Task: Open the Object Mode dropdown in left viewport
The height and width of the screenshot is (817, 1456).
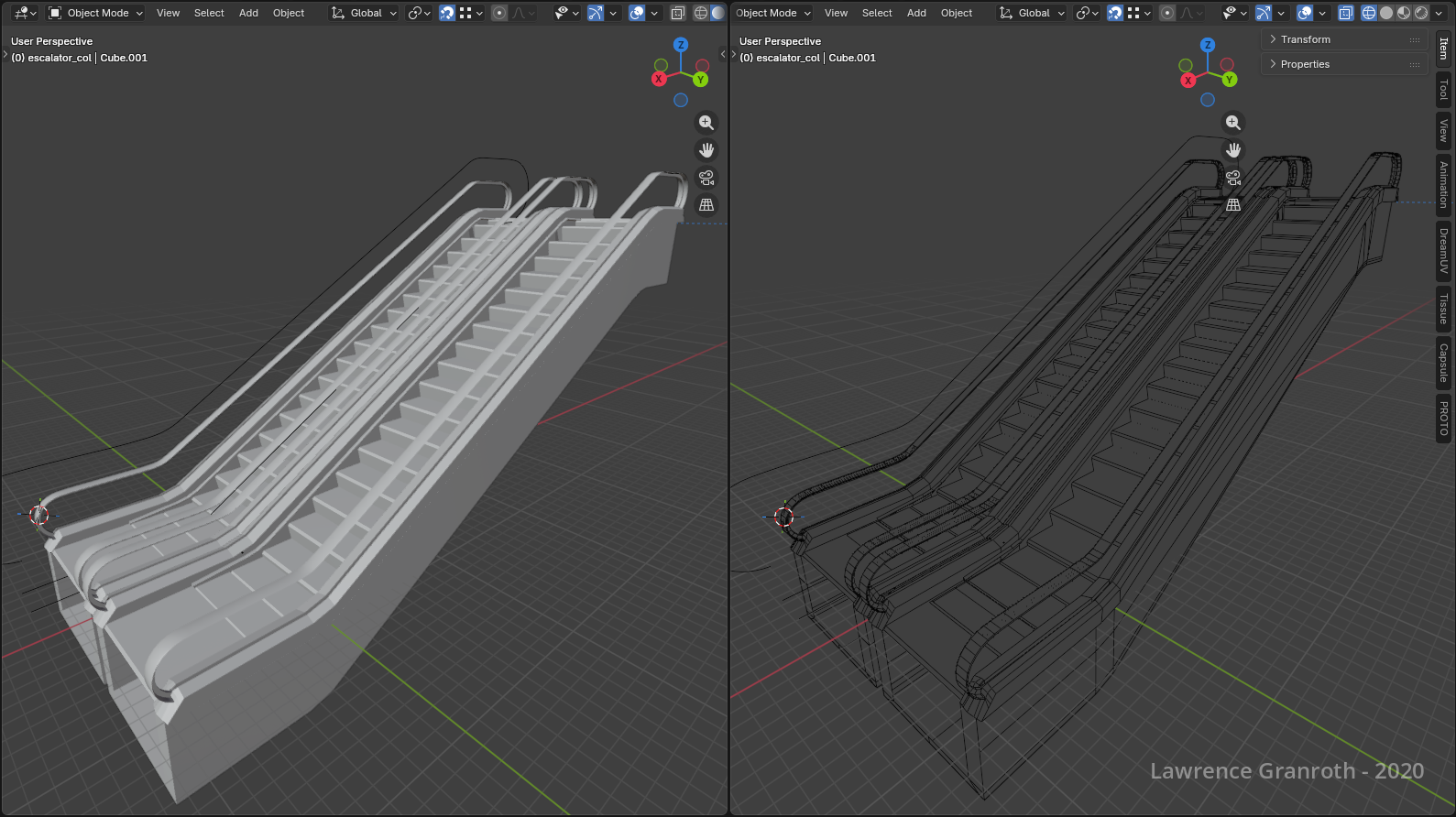Action: pyautogui.click(x=96, y=13)
